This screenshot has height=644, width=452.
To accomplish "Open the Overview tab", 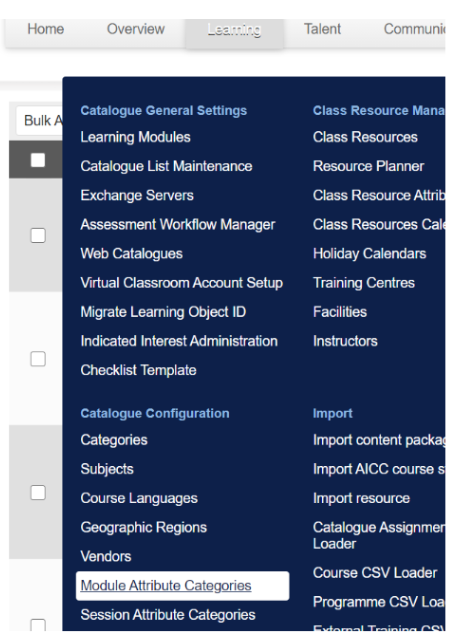I will tap(135, 29).
